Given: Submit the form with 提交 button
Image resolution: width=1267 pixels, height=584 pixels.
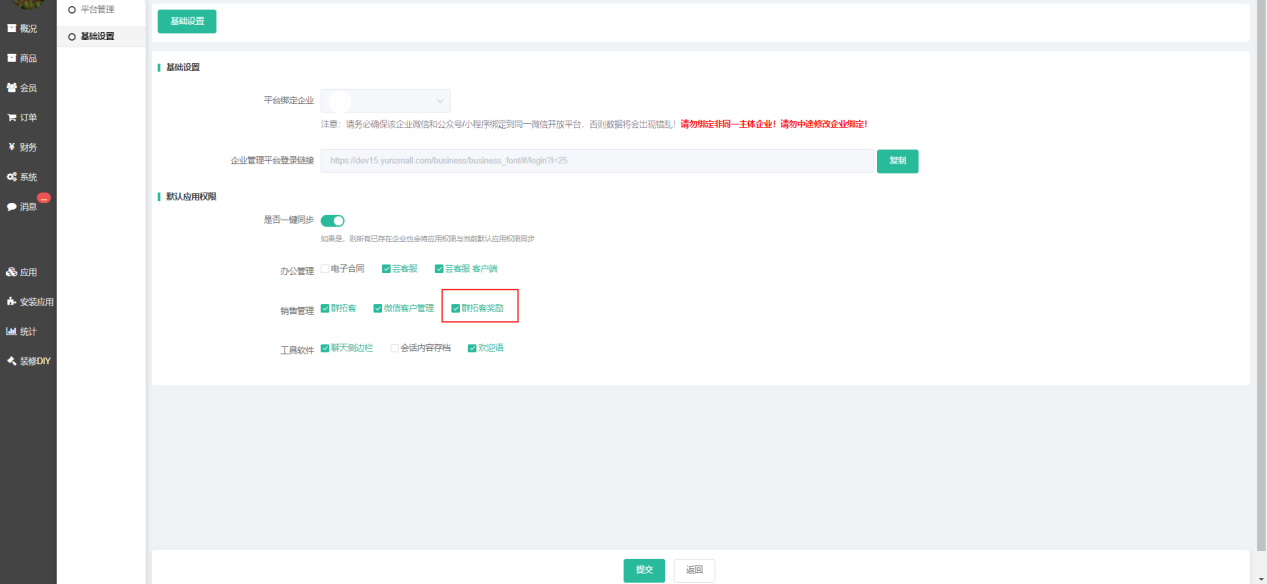Looking at the screenshot, I should click(x=644, y=570).
